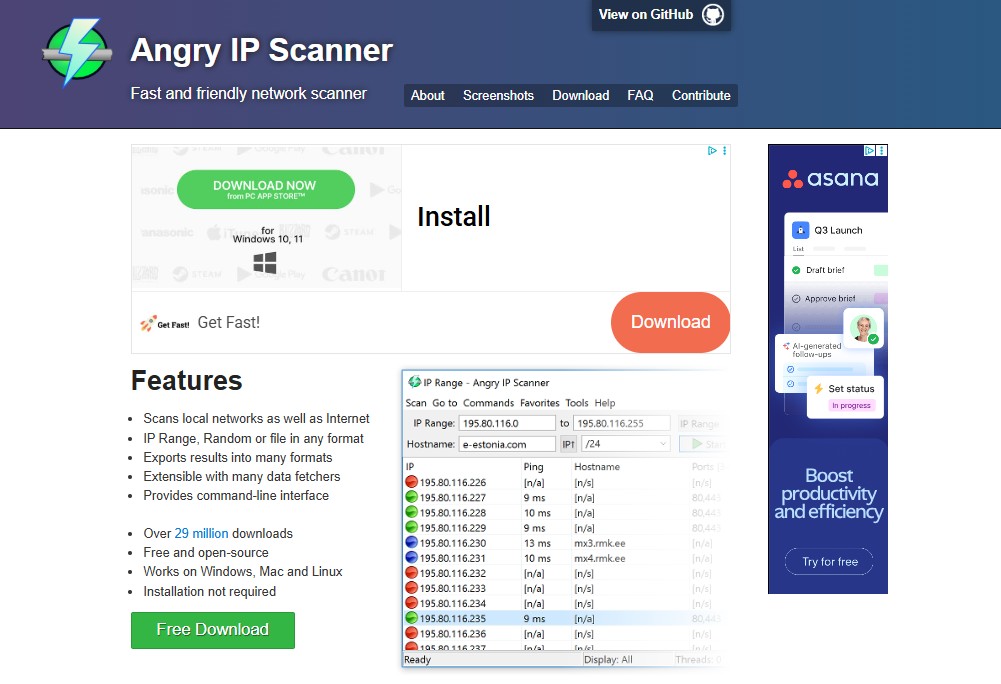The width and height of the screenshot is (1001, 684).
Task: Click Approve brief check circle in ad
Action: 796,299
